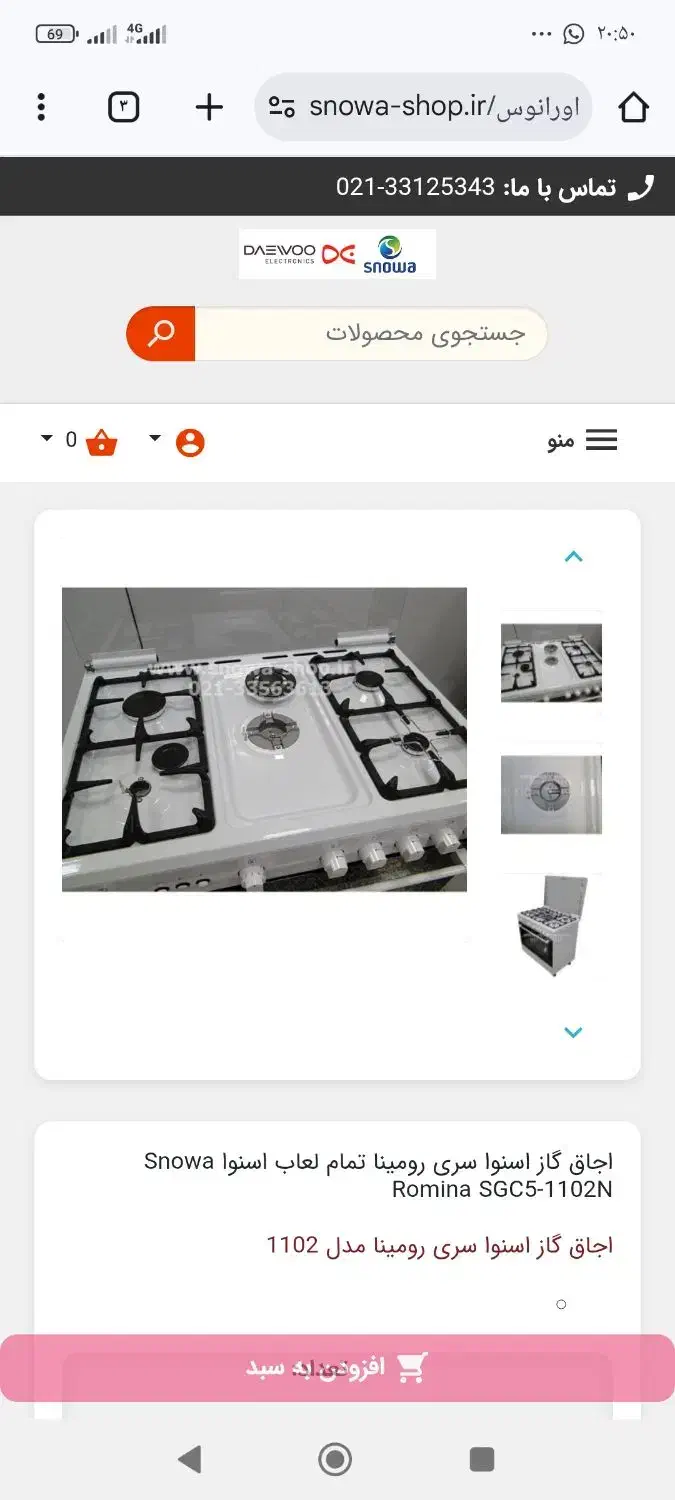675x1500 pixels.
Task: Call the 021-33125343 phone number link
Action: [415, 187]
